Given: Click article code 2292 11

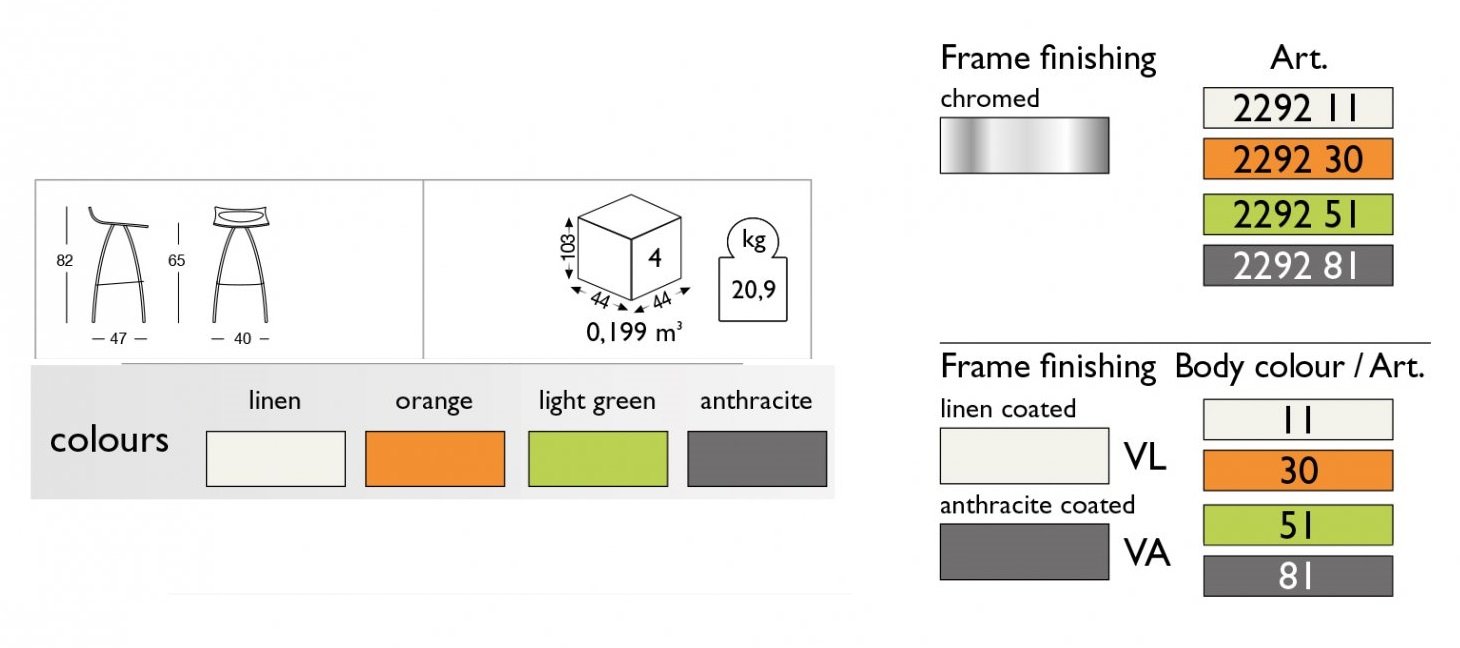Looking at the screenshot, I should (x=1296, y=108).
